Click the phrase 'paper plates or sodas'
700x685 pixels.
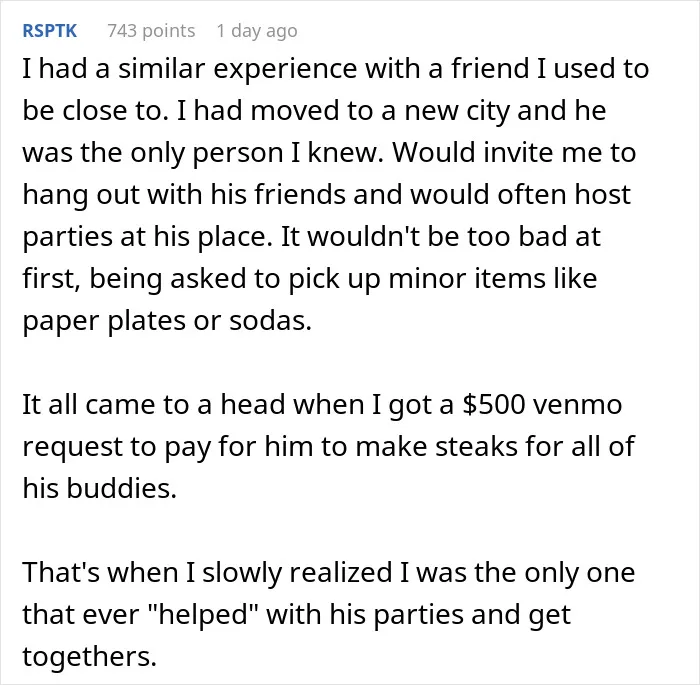[167, 322]
